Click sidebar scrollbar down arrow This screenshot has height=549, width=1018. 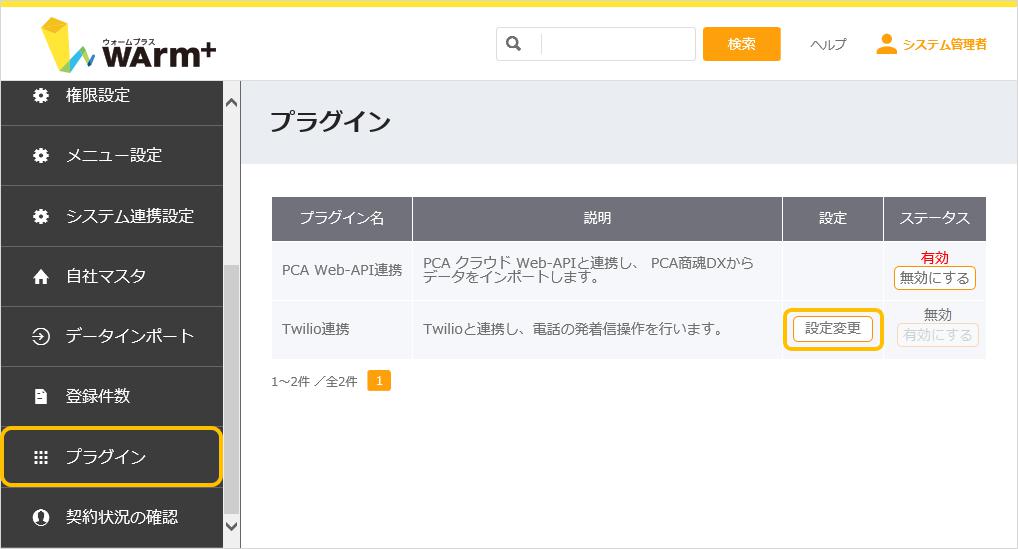click(x=231, y=526)
